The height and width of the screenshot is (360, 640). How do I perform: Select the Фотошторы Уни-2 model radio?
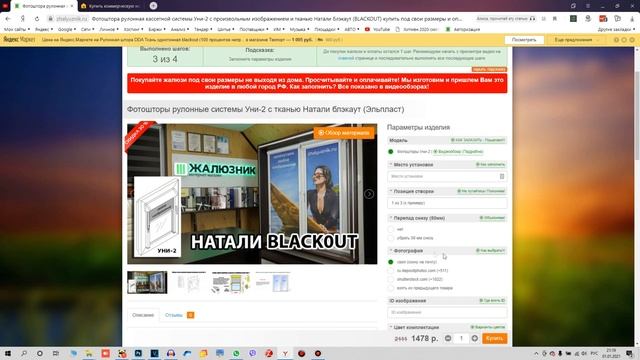click(391, 152)
